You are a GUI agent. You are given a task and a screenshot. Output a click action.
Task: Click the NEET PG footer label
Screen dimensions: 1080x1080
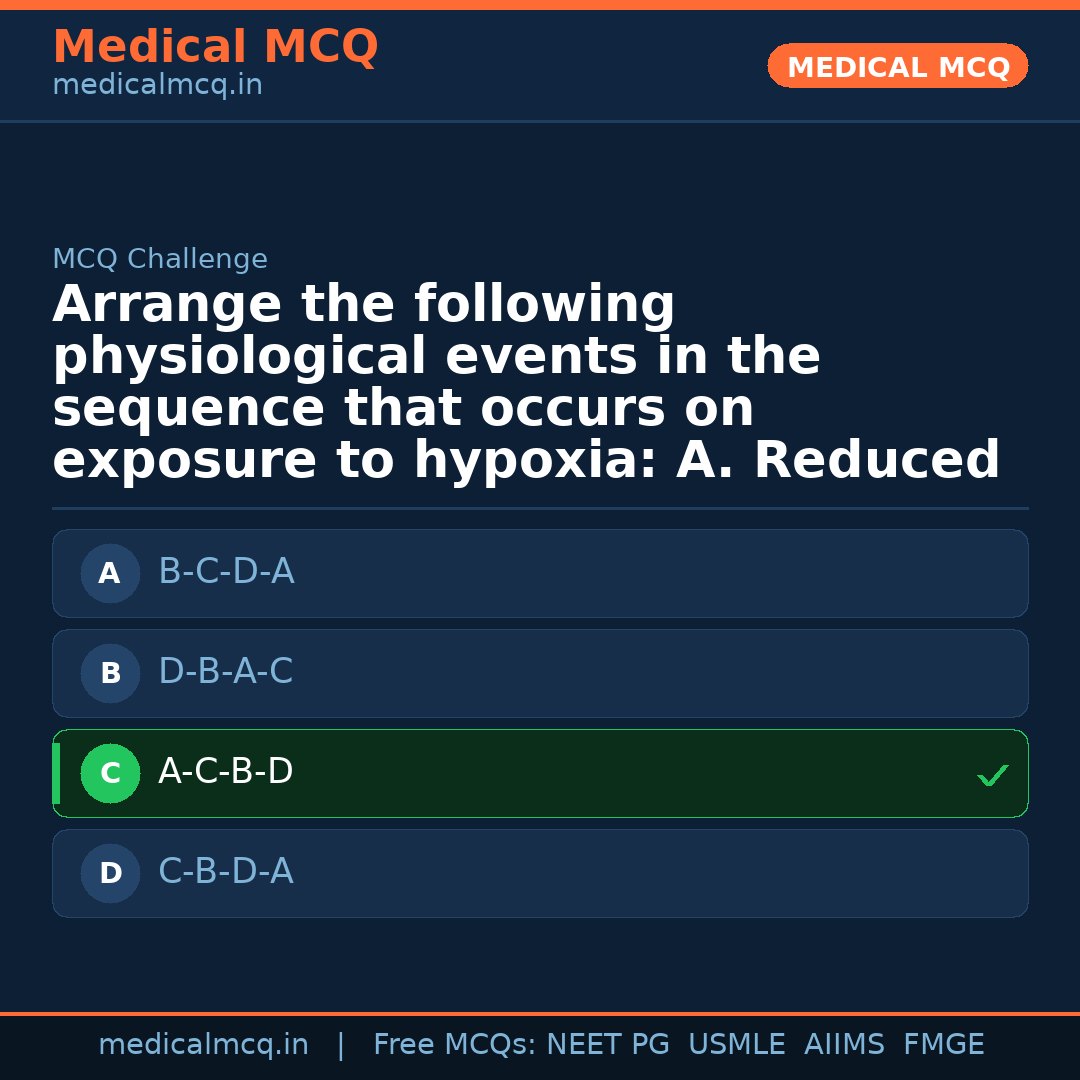[607, 1043]
